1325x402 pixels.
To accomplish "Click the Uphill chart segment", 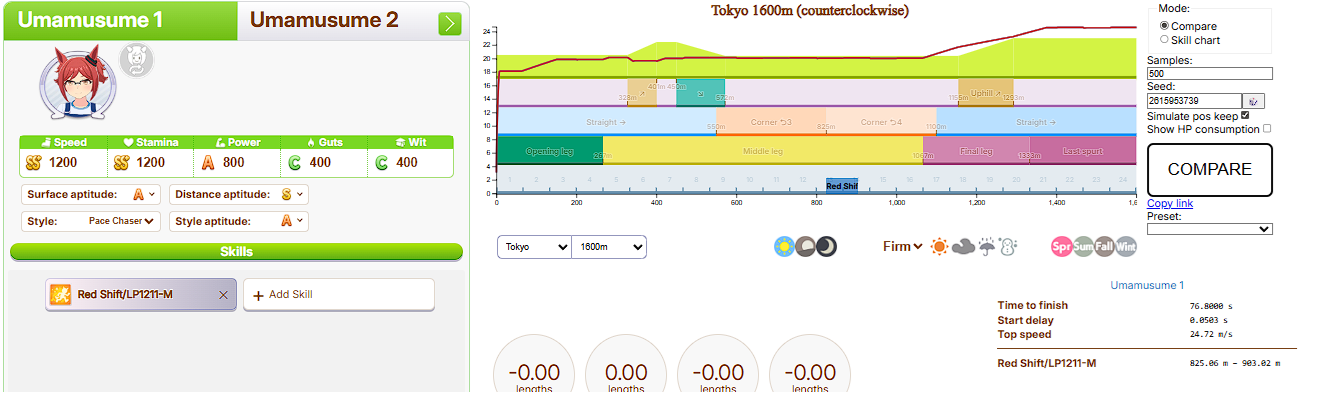I will coord(986,92).
